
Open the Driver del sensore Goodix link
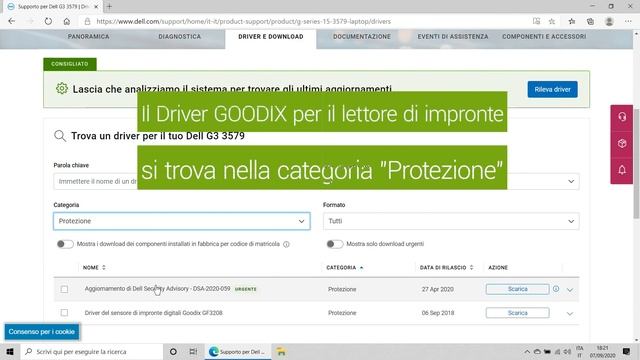click(x=153, y=313)
